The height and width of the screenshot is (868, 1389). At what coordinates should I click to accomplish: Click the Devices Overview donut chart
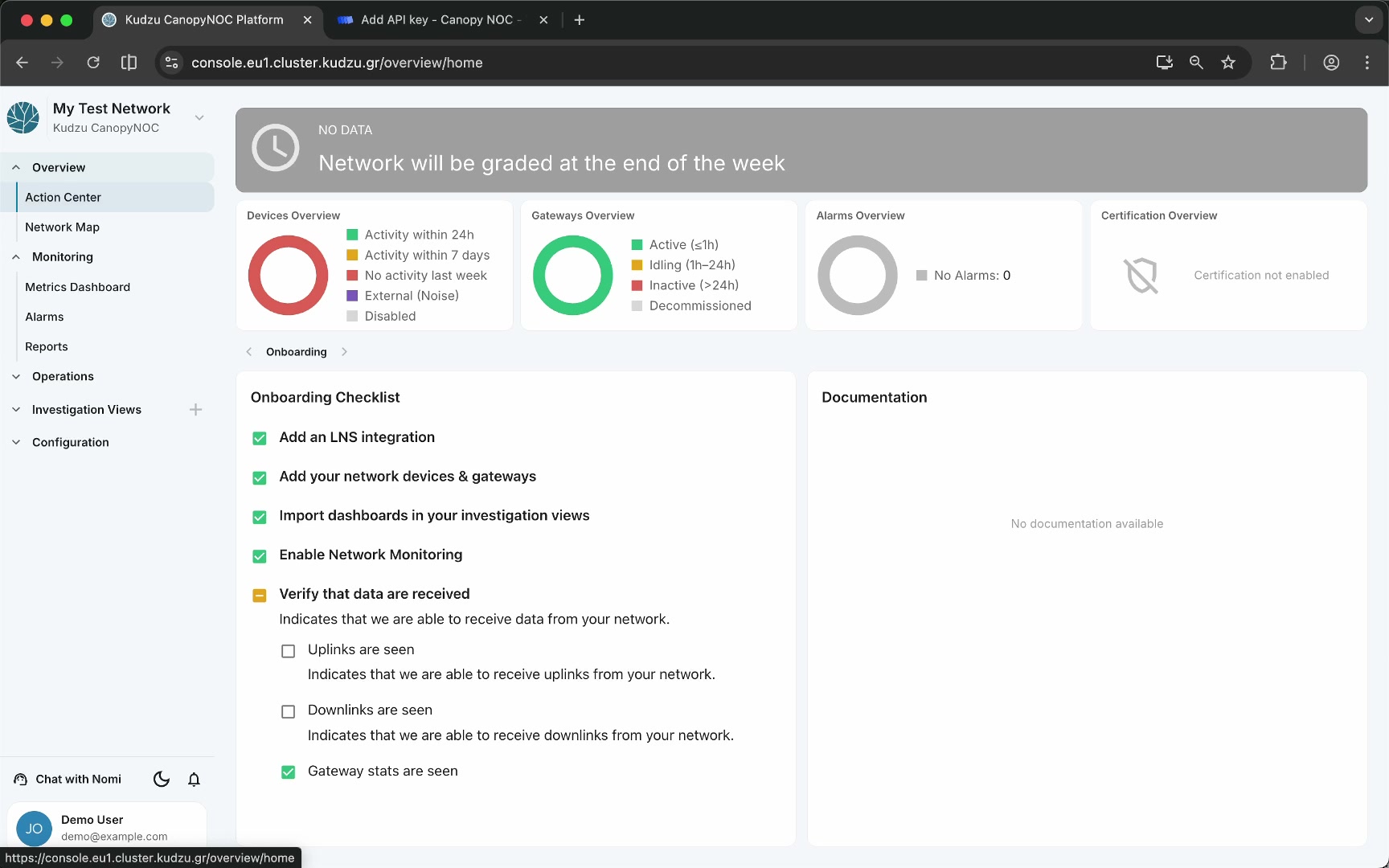288,275
